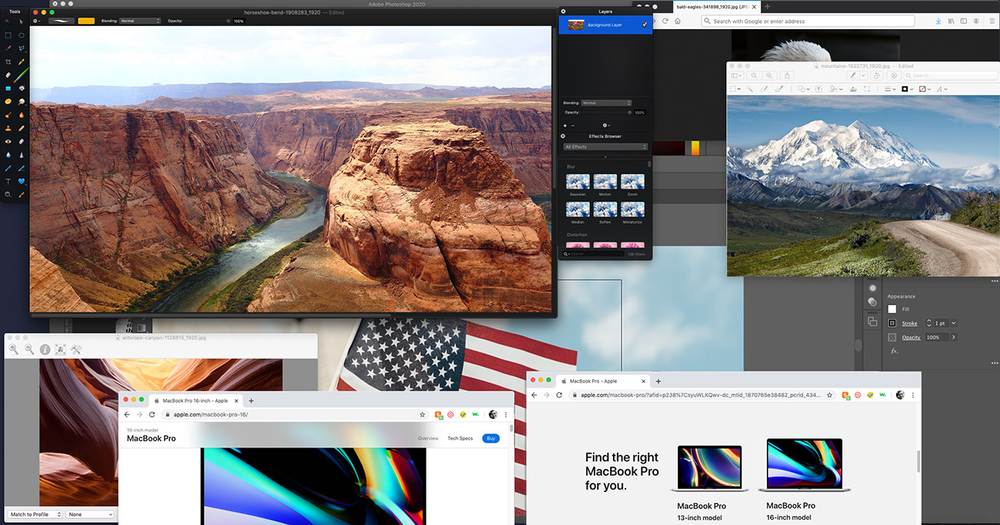
Task: Select MacBook Pro – Apple tab
Action: [x=602, y=381]
